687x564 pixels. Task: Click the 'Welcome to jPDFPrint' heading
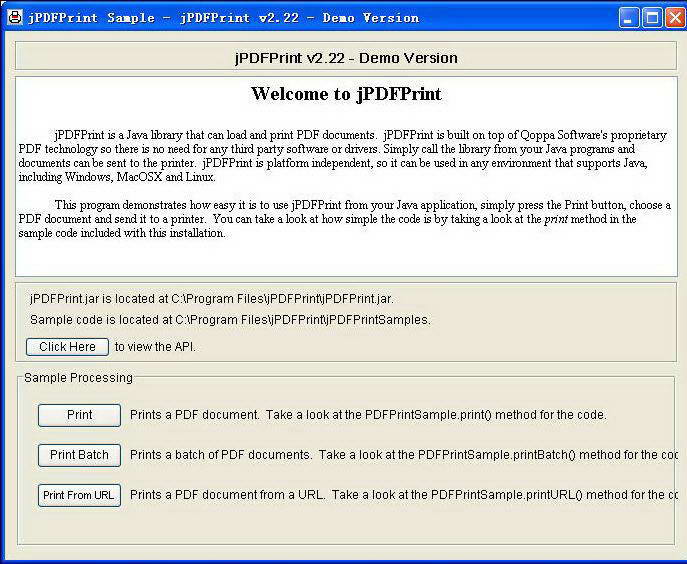346,94
